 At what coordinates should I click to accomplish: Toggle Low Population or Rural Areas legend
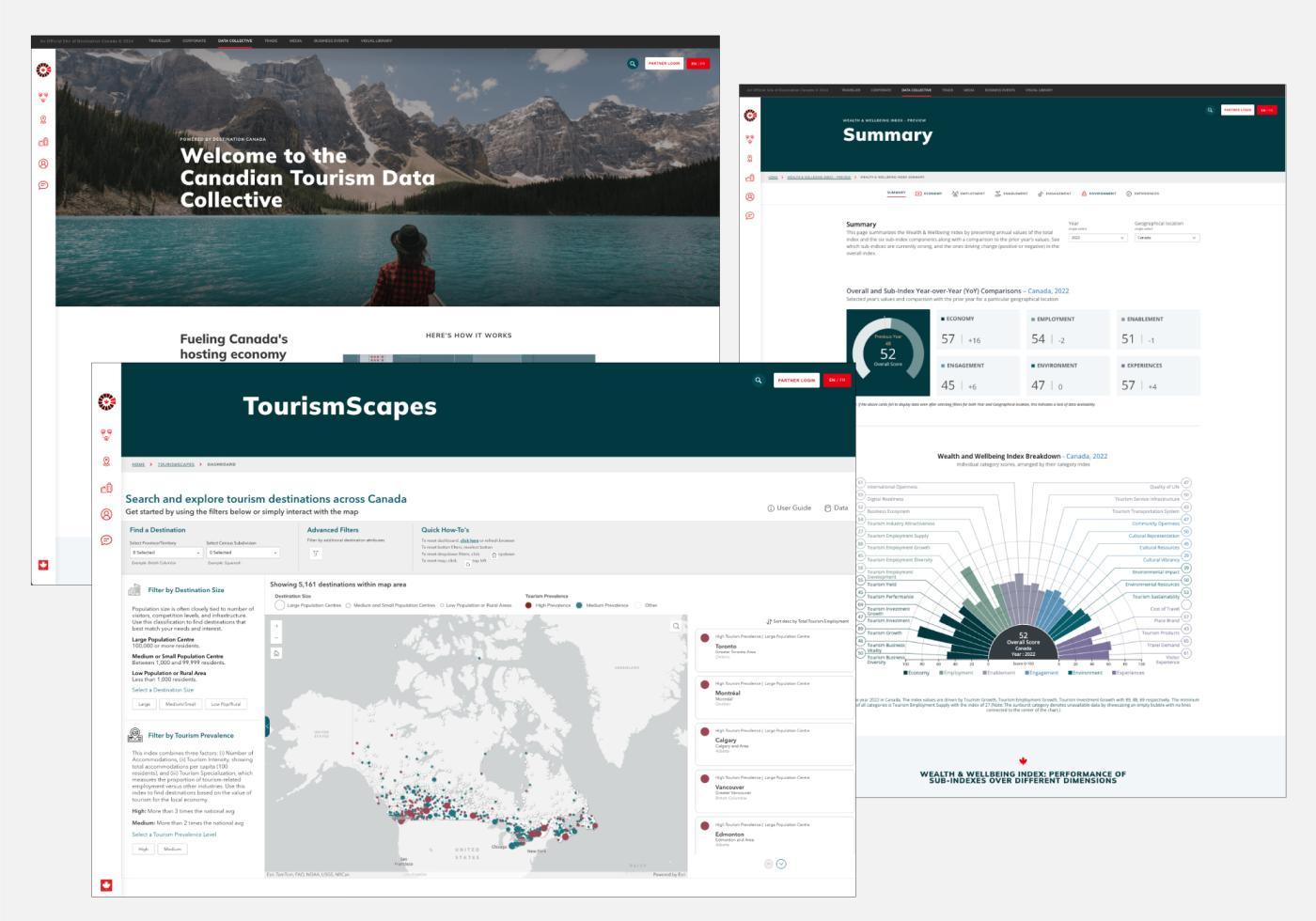[x=442, y=605]
